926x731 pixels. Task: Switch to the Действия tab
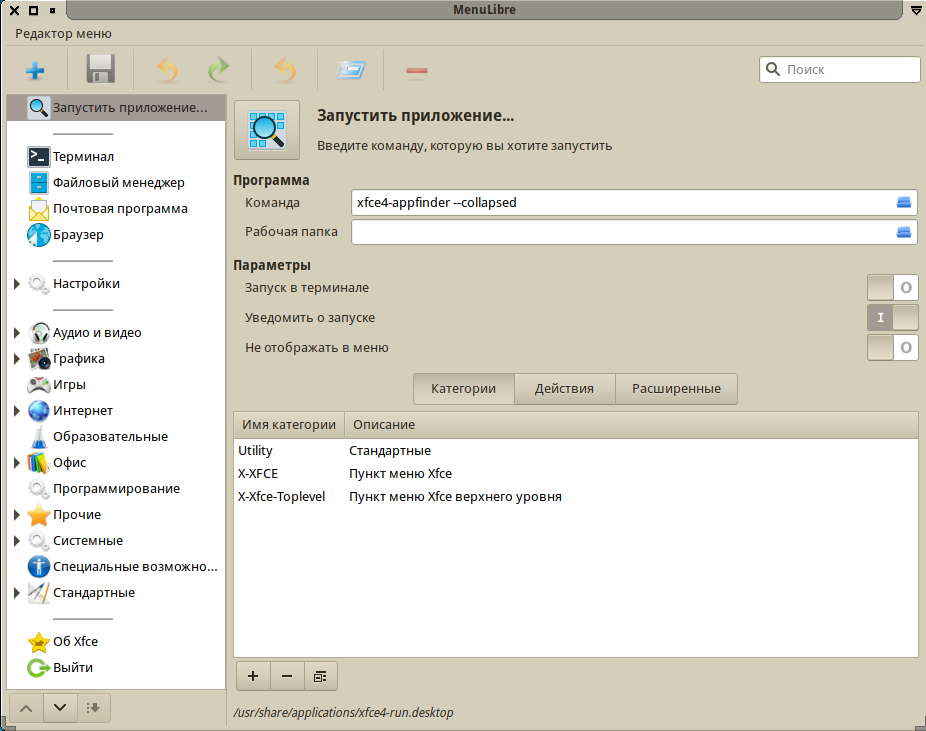tap(565, 389)
